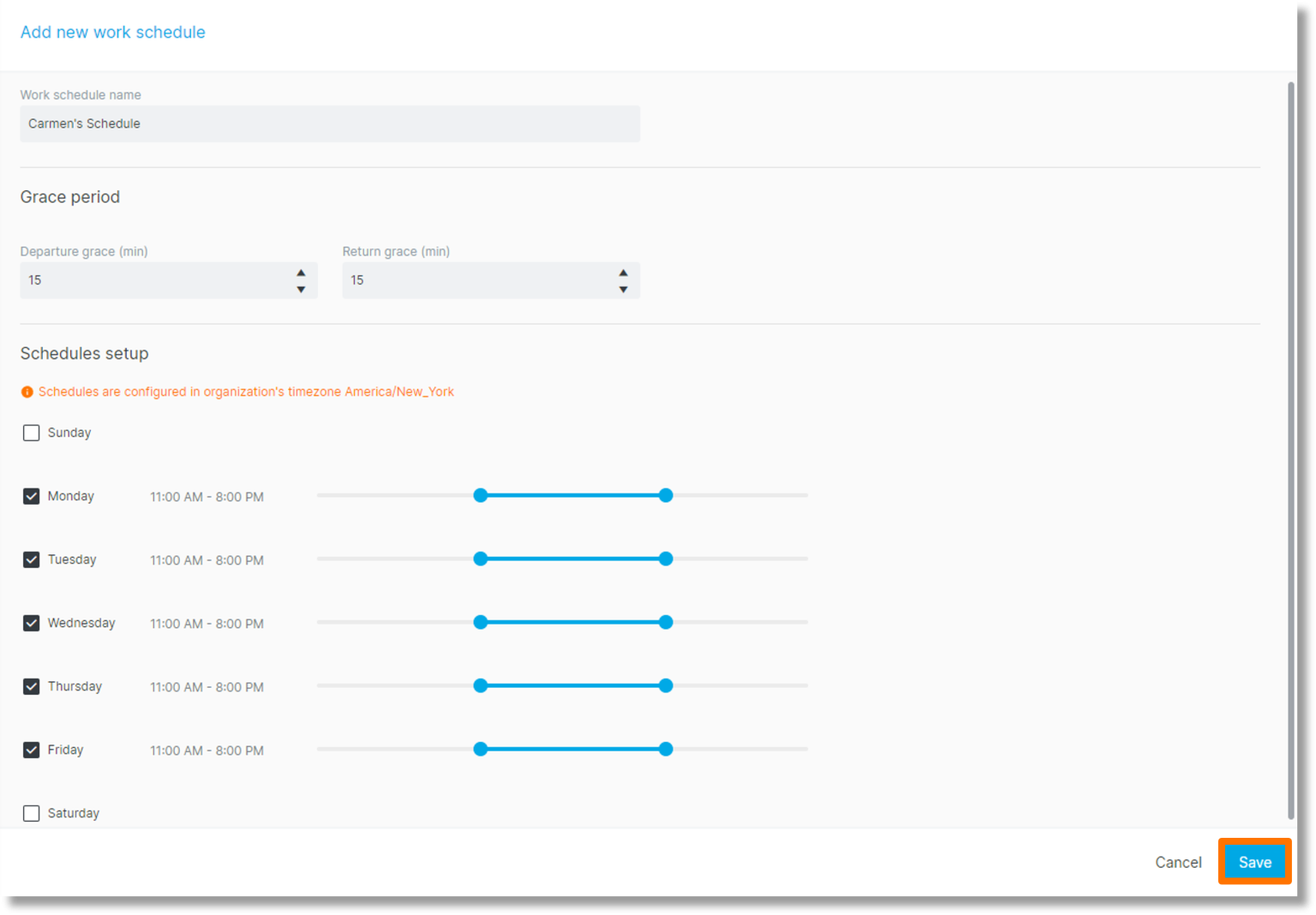Click the orange timezone info icon
This screenshot has width=1316, height=915.
[x=27, y=392]
